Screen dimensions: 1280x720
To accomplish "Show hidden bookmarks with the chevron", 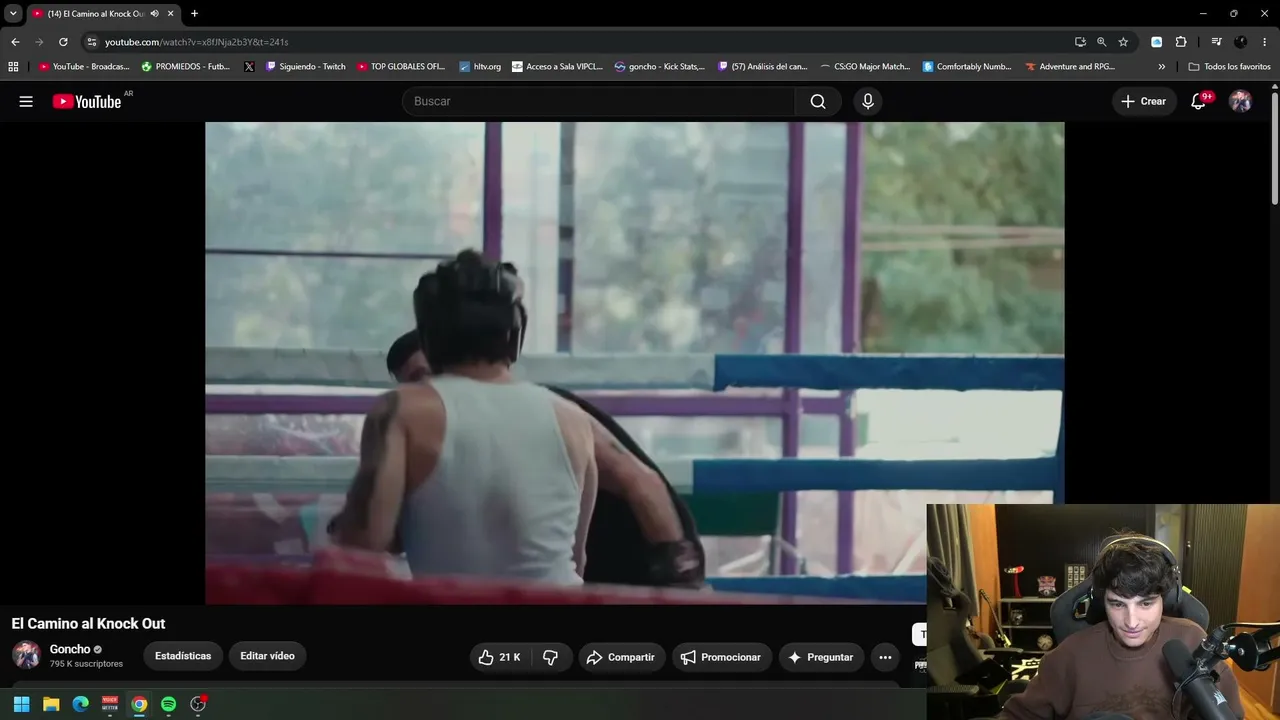I will pos(1161,67).
